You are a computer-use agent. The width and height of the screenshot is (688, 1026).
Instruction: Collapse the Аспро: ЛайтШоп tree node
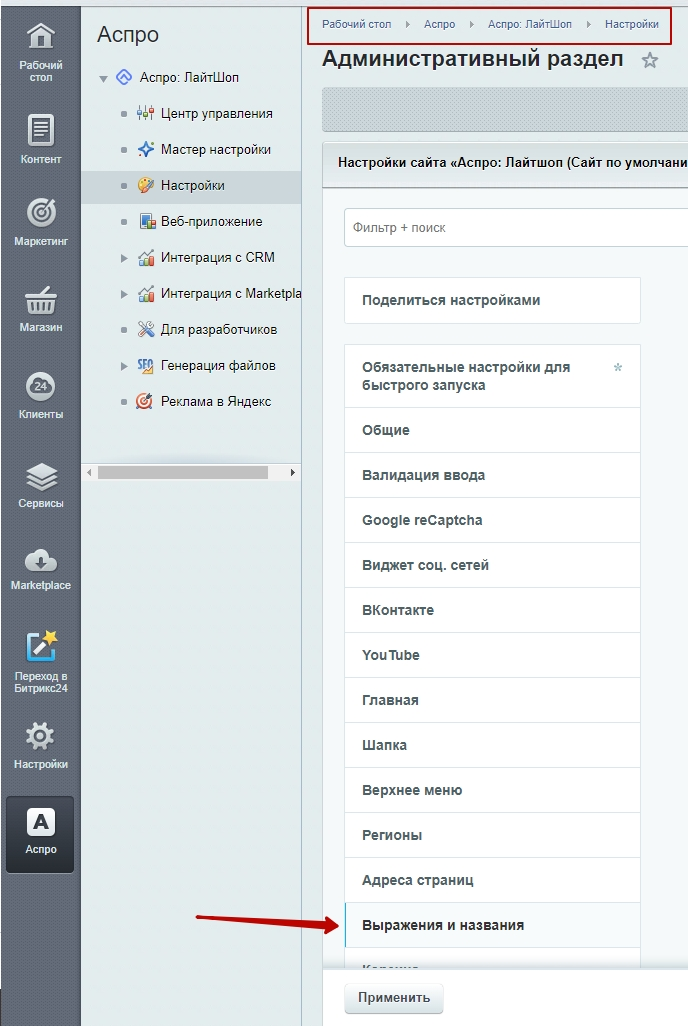103,79
